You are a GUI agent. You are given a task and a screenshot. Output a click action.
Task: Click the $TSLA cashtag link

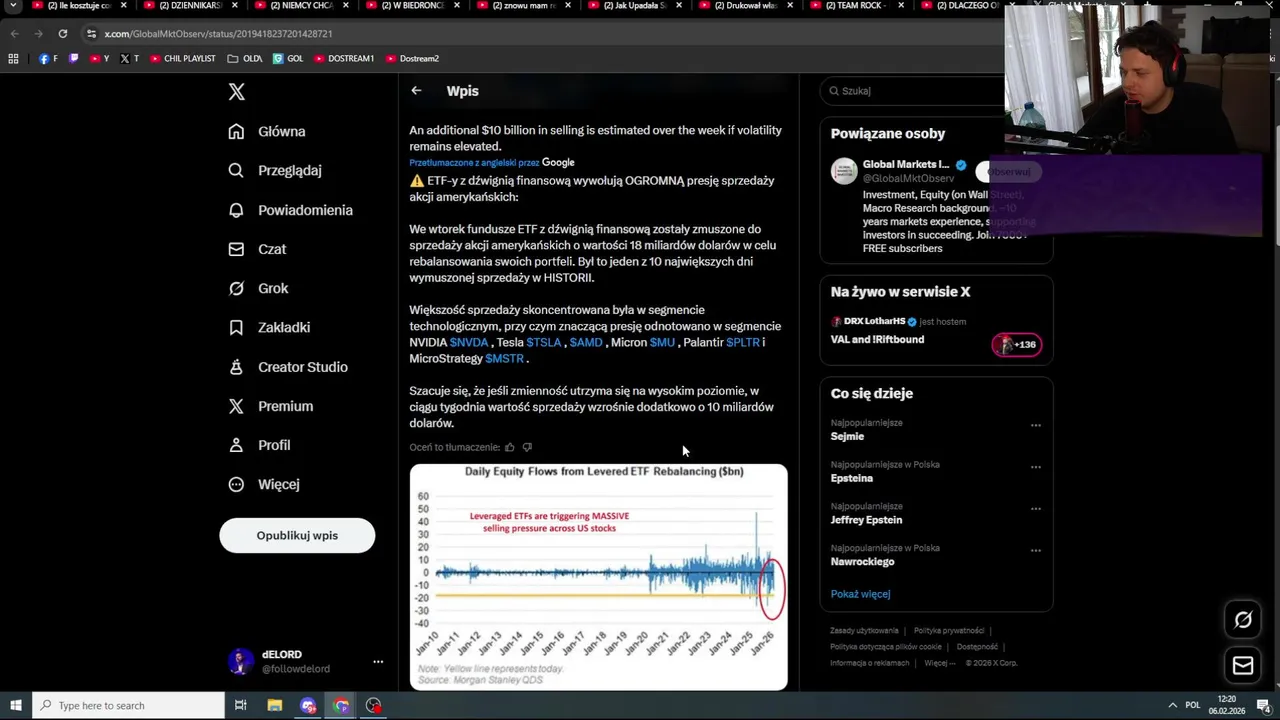544,343
